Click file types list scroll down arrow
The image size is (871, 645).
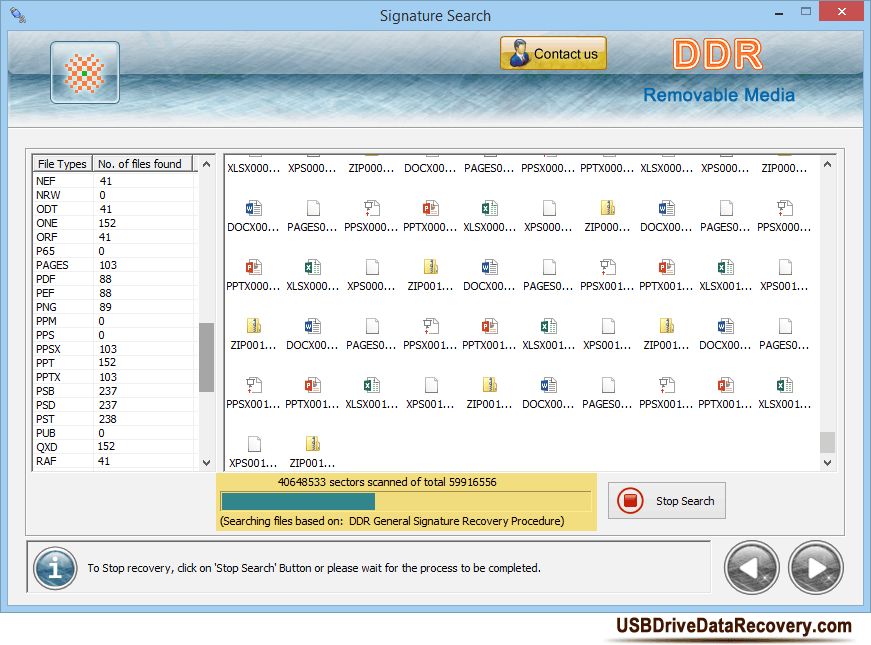point(206,462)
